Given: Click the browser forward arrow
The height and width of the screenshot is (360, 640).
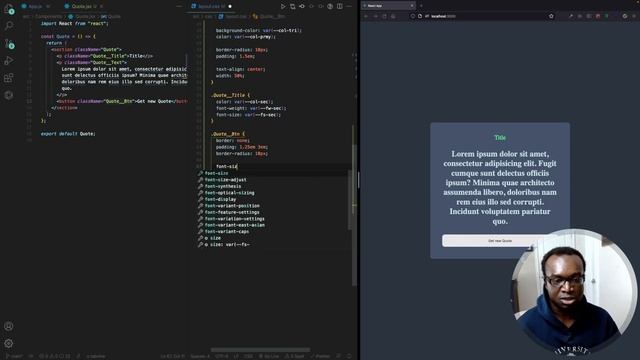Looking at the screenshot, I should [376, 16].
